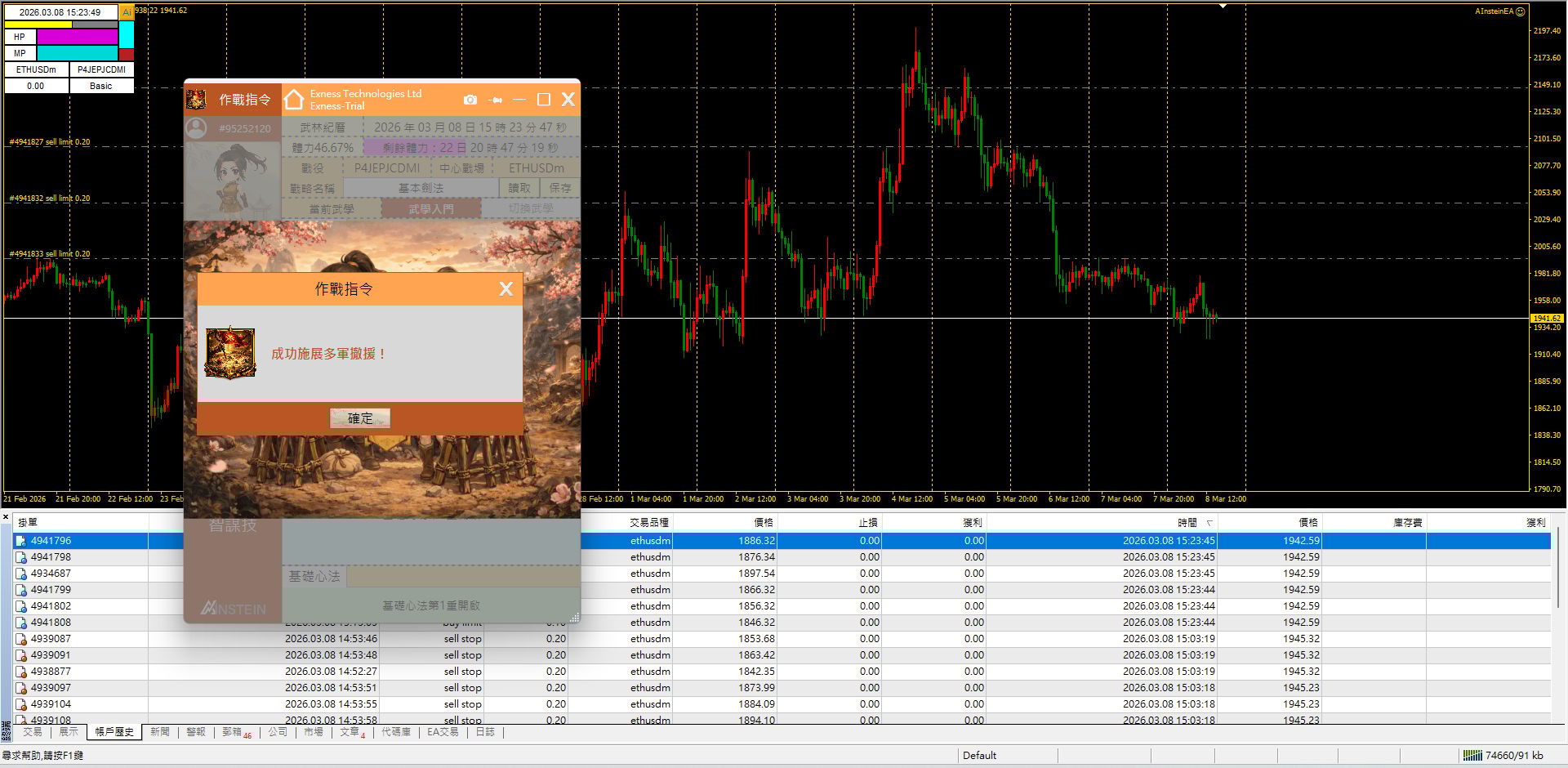Click the user avatar icon beside #95252120

pyautogui.click(x=196, y=128)
